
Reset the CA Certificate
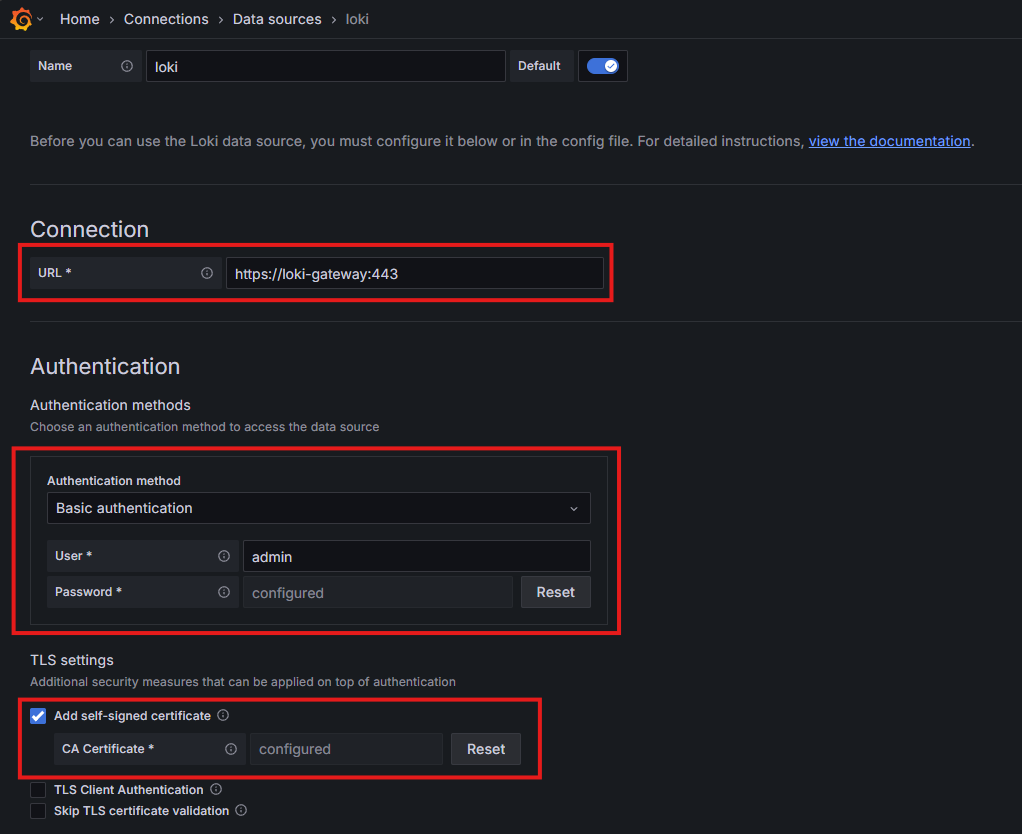point(485,749)
